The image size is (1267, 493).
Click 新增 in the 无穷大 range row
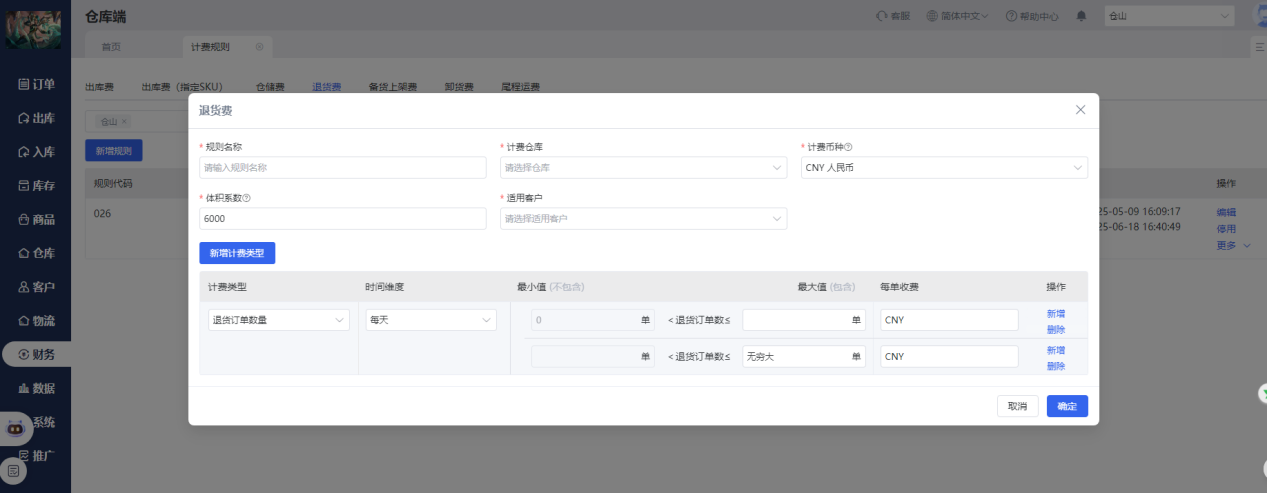[x=1056, y=350]
